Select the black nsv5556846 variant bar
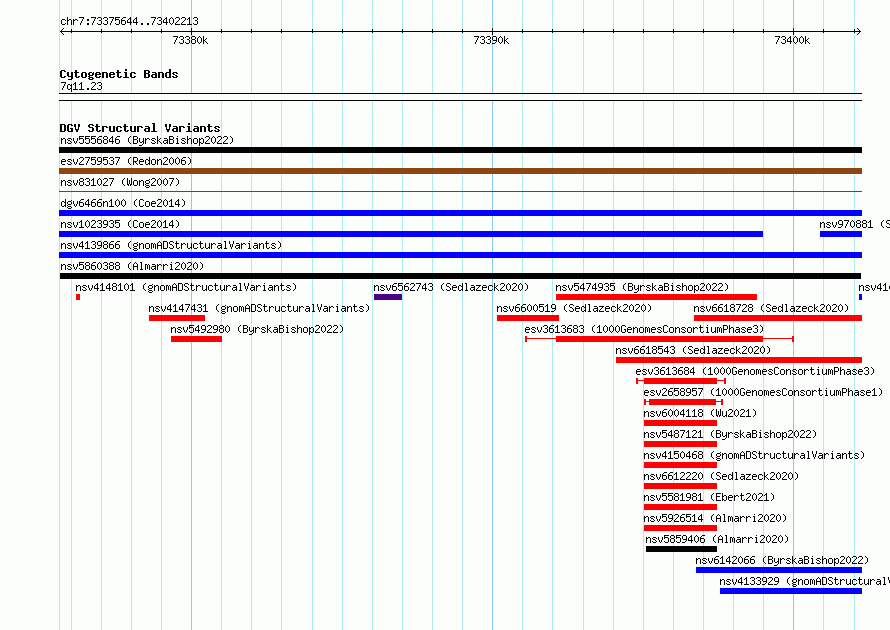Viewport: 890px width, 630px height. click(x=460, y=150)
